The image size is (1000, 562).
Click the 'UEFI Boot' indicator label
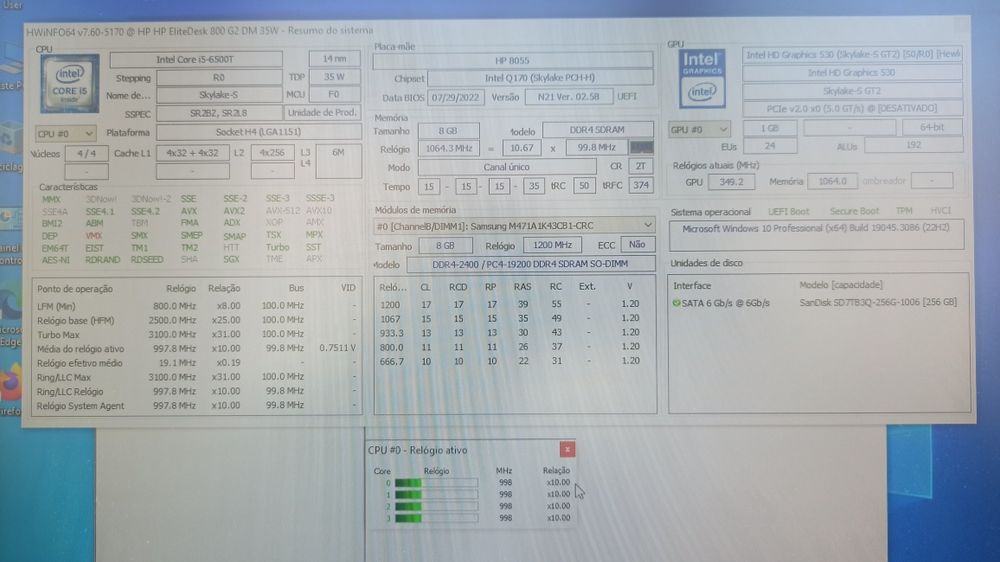click(x=789, y=211)
